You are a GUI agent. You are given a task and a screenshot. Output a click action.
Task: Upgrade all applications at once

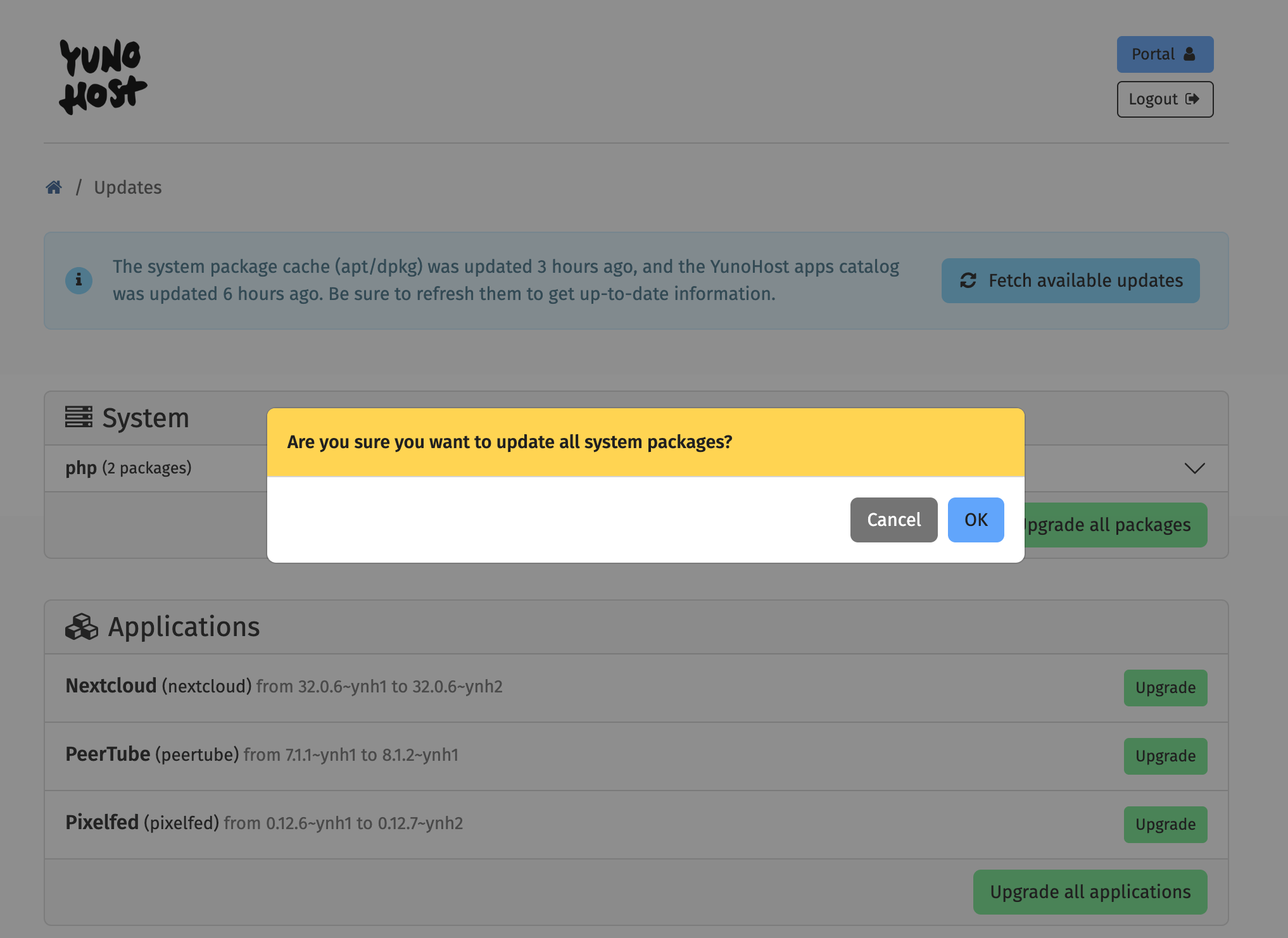tap(1090, 892)
